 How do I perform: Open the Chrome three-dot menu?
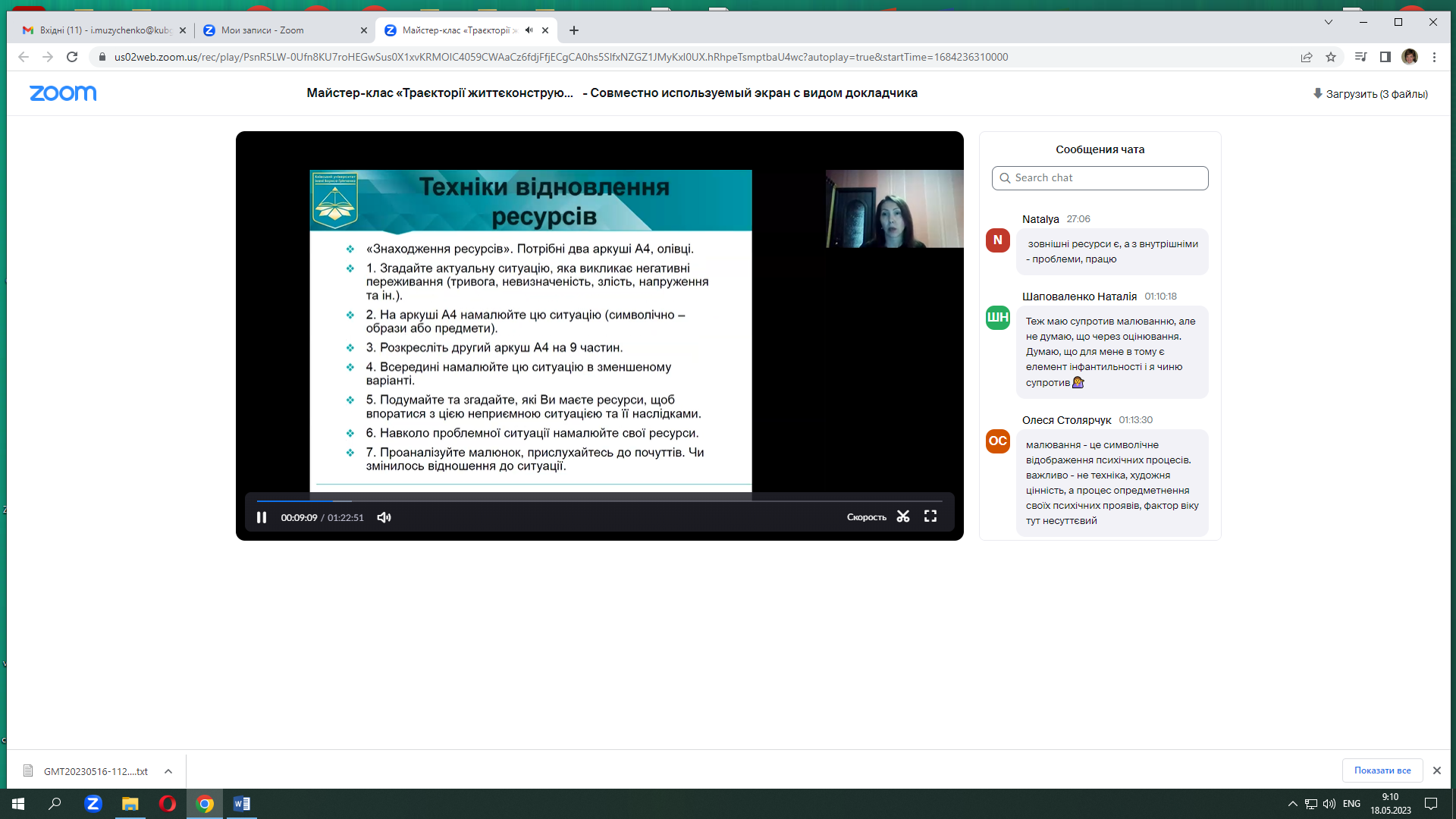pyautogui.click(x=1434, y=57)
